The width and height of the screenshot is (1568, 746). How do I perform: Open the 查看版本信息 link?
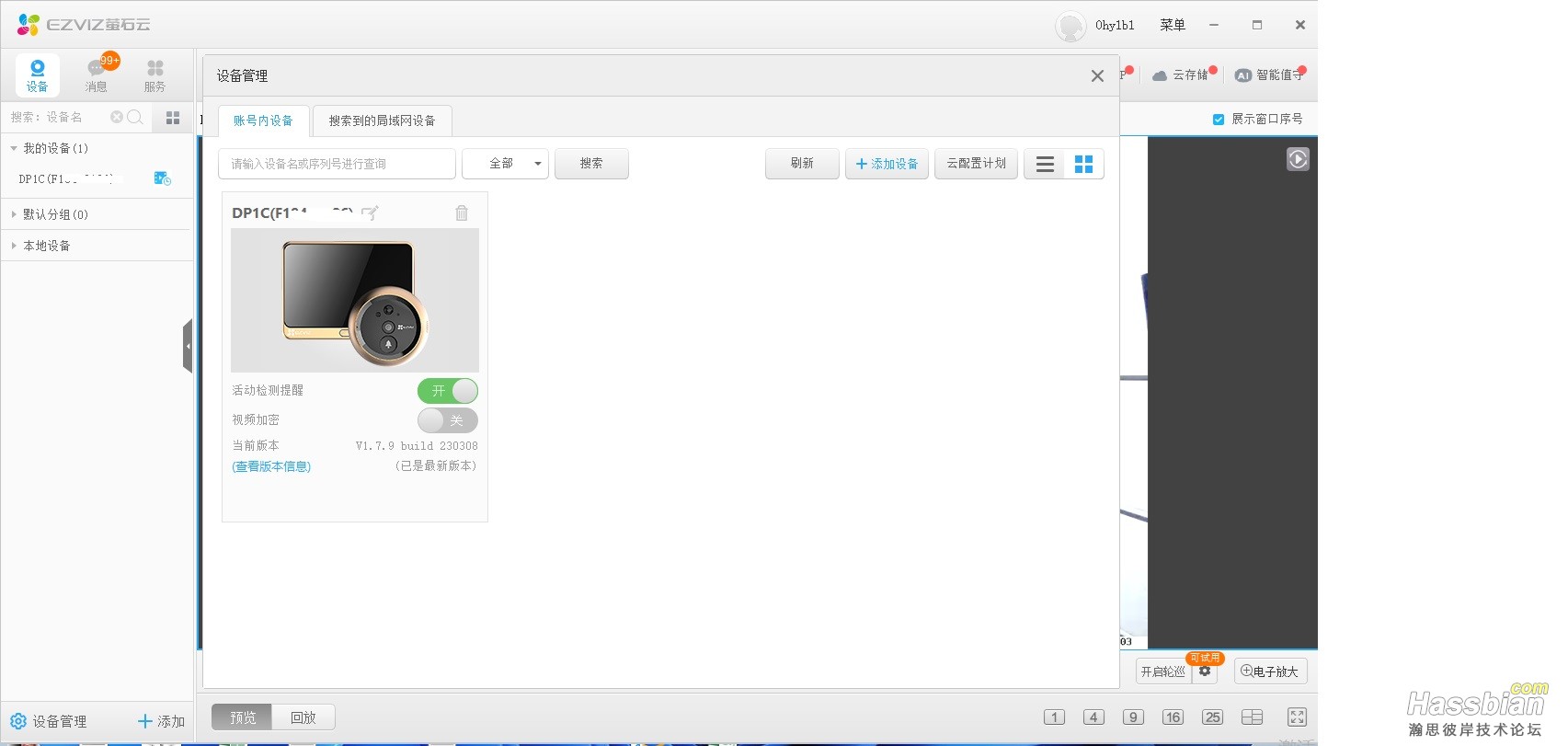[x=271, y=466]
